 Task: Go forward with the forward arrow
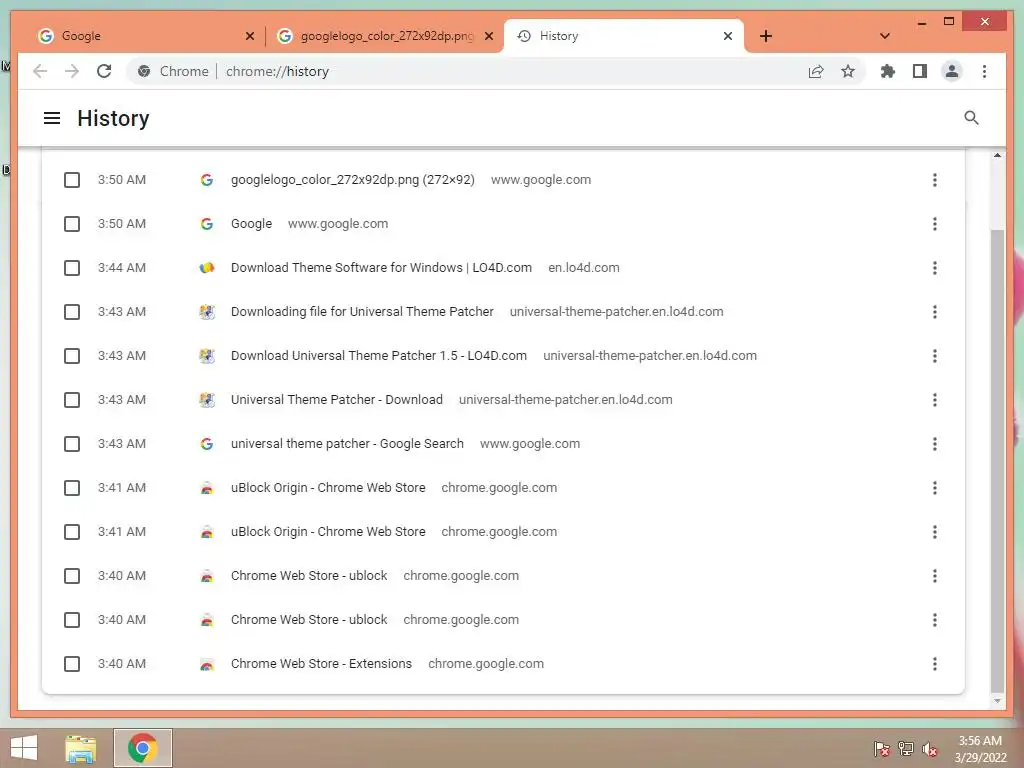[72, 71]
